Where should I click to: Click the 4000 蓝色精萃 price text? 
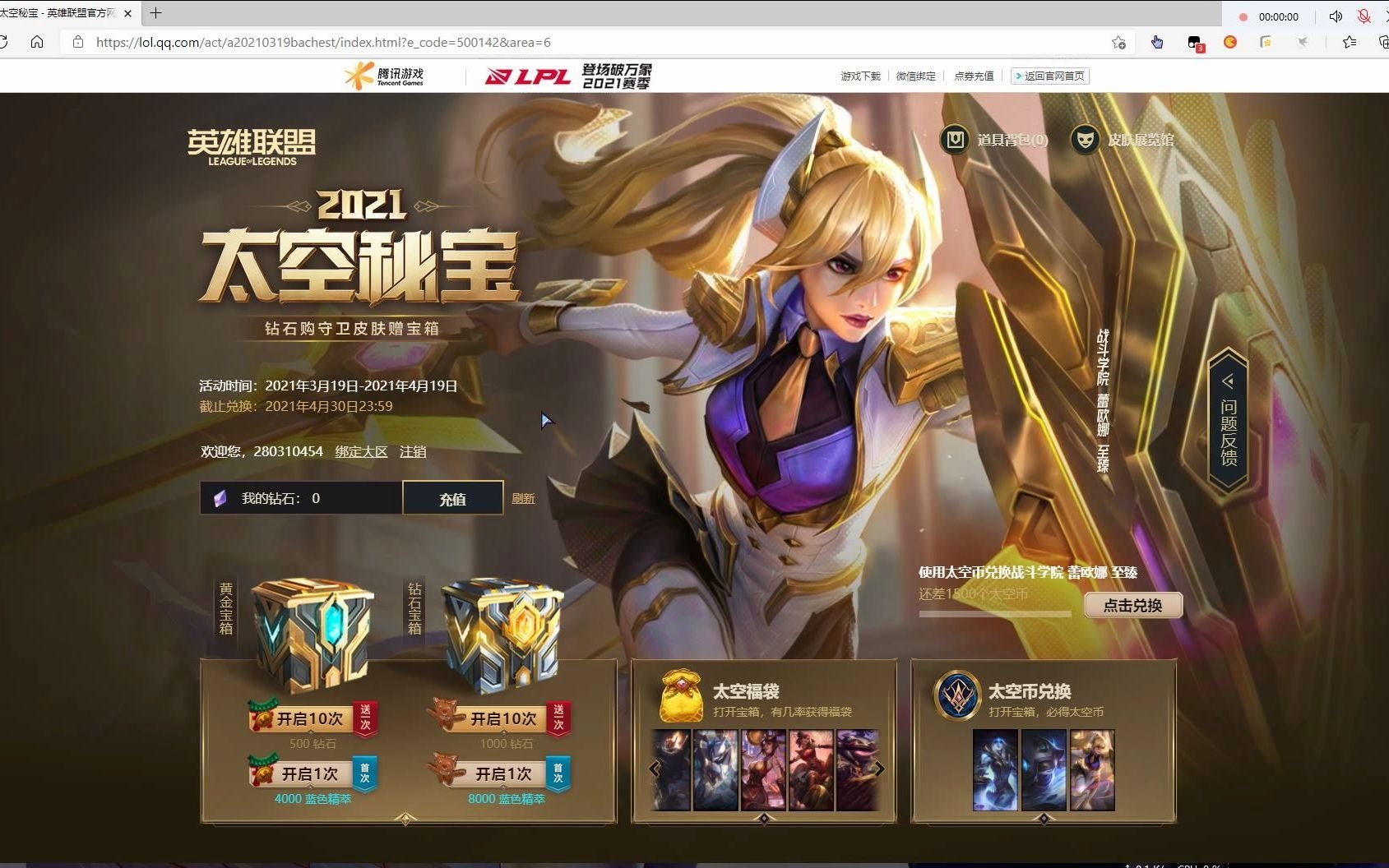click(313, 798)
